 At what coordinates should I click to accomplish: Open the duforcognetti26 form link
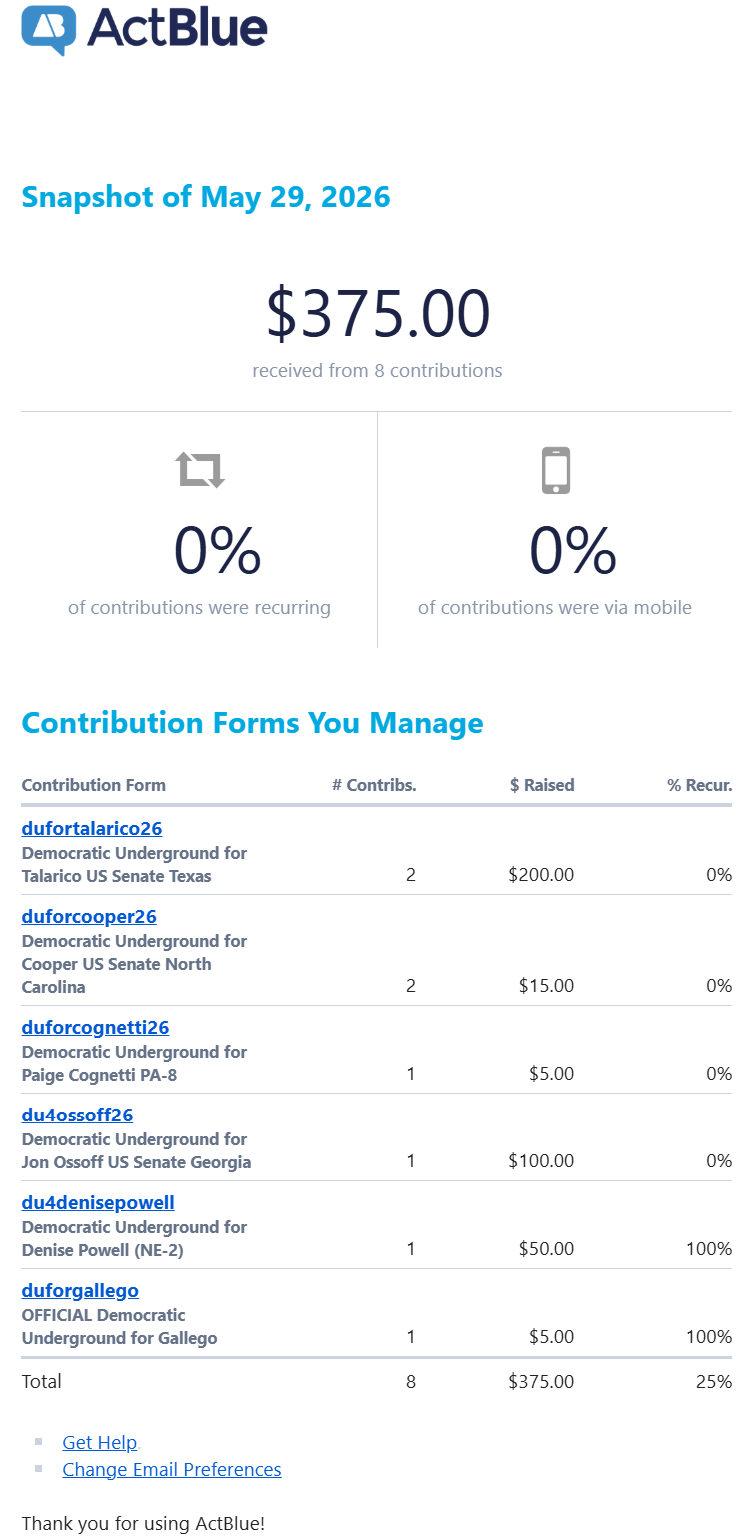coord(95,1028)
